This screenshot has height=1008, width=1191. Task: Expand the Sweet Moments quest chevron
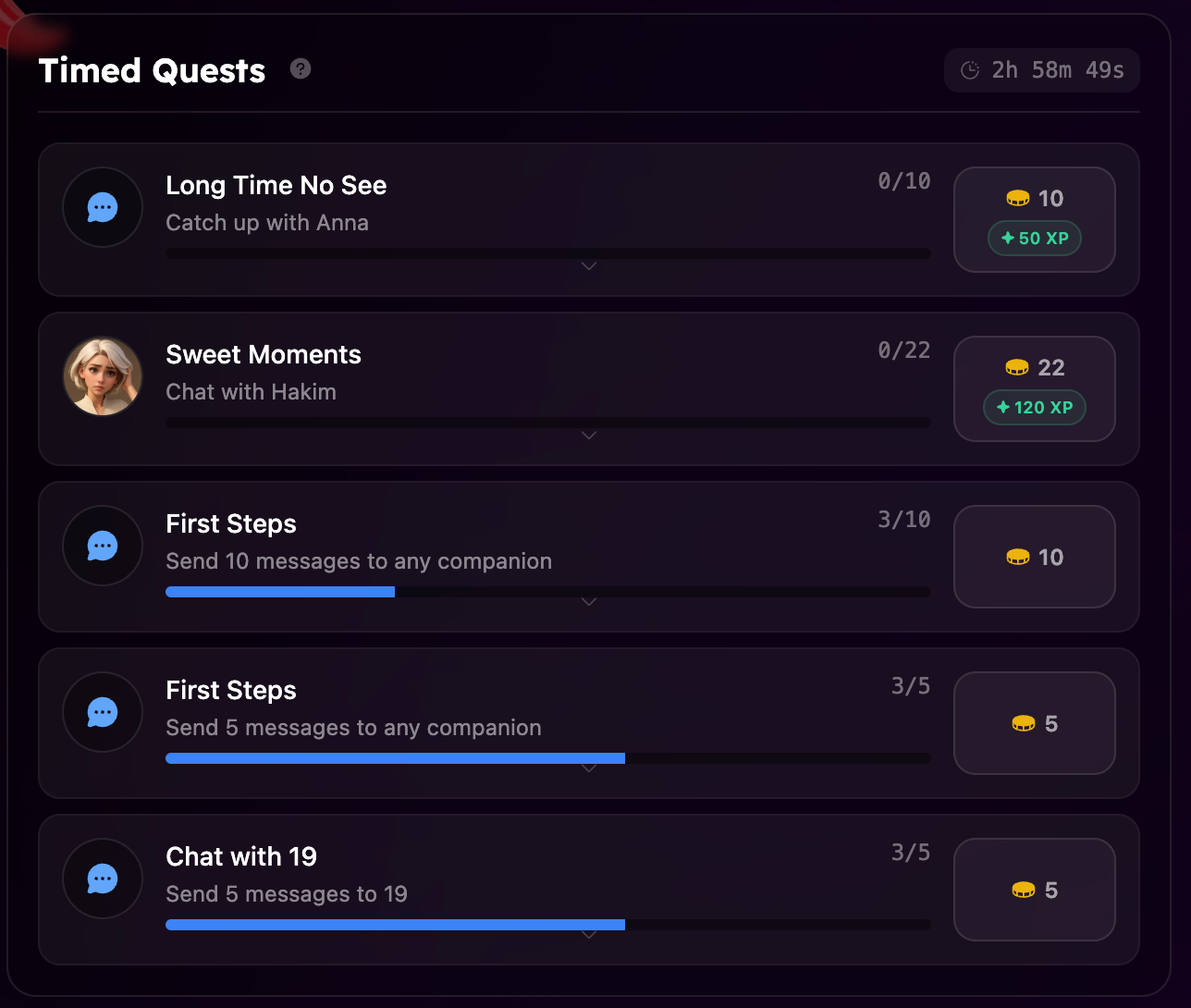(x=589, y=436)
